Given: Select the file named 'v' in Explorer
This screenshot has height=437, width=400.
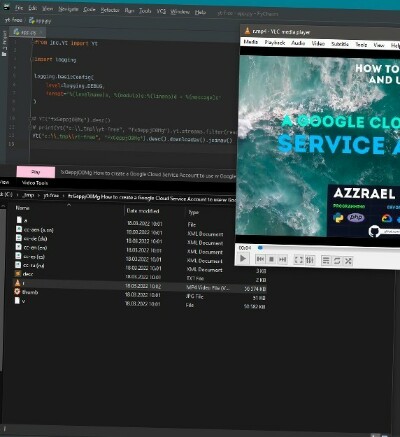Looking at the screenshot, I should tap(20, 301).
